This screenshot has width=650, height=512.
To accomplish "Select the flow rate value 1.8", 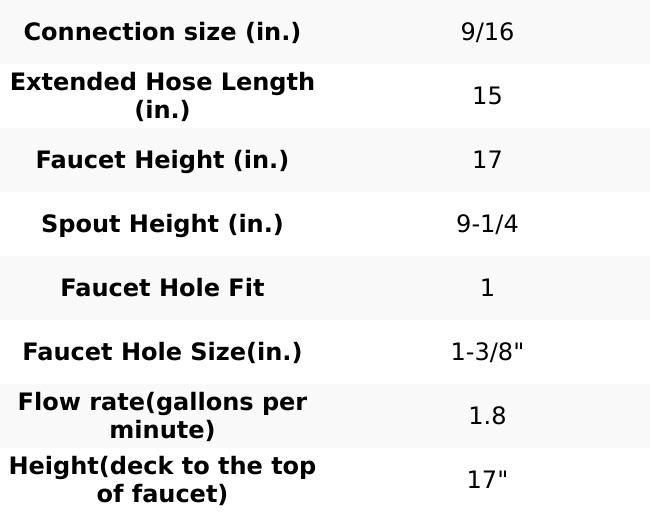I will pos(487,416).
